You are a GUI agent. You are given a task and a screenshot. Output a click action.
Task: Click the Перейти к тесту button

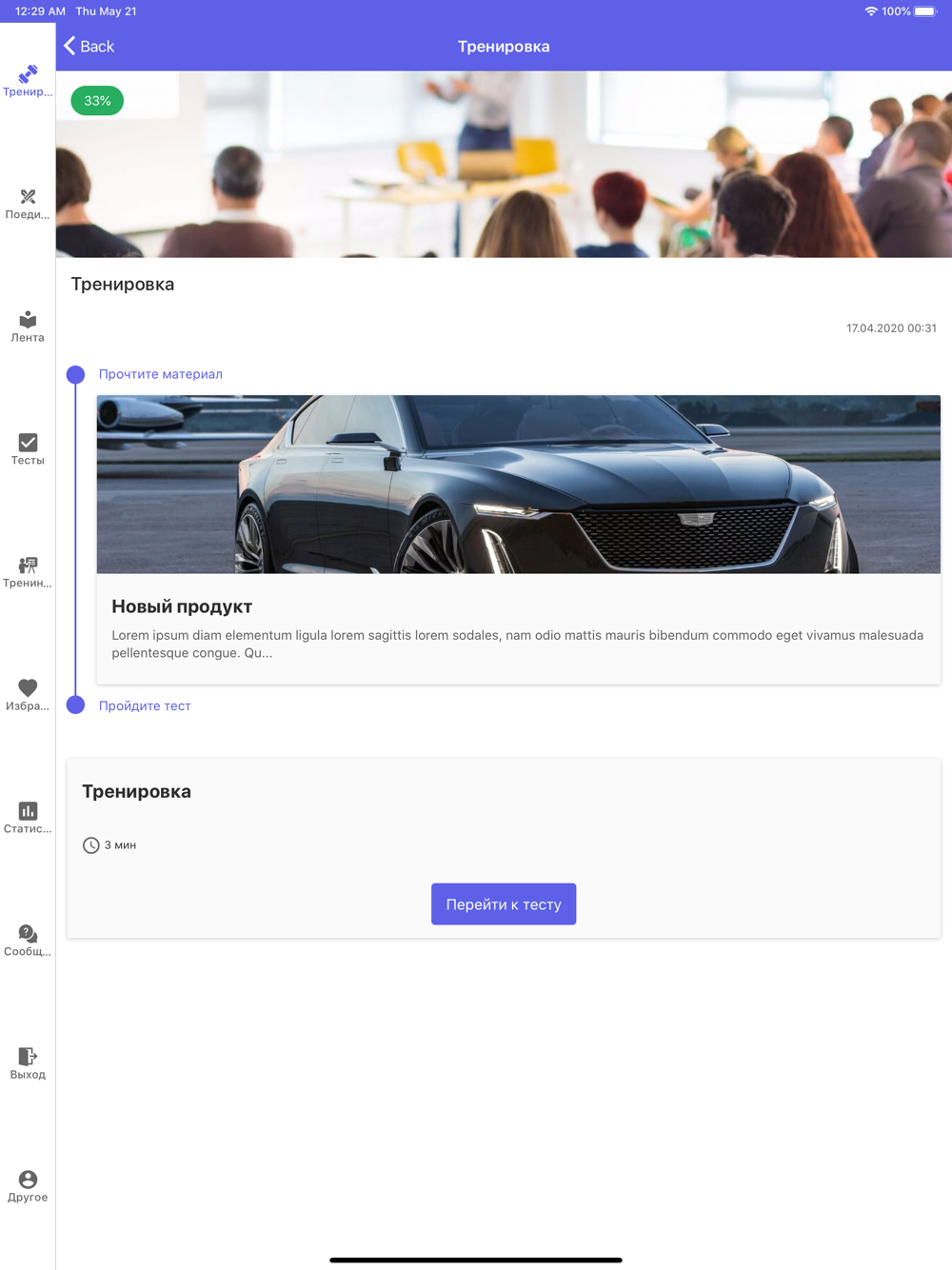504,904
